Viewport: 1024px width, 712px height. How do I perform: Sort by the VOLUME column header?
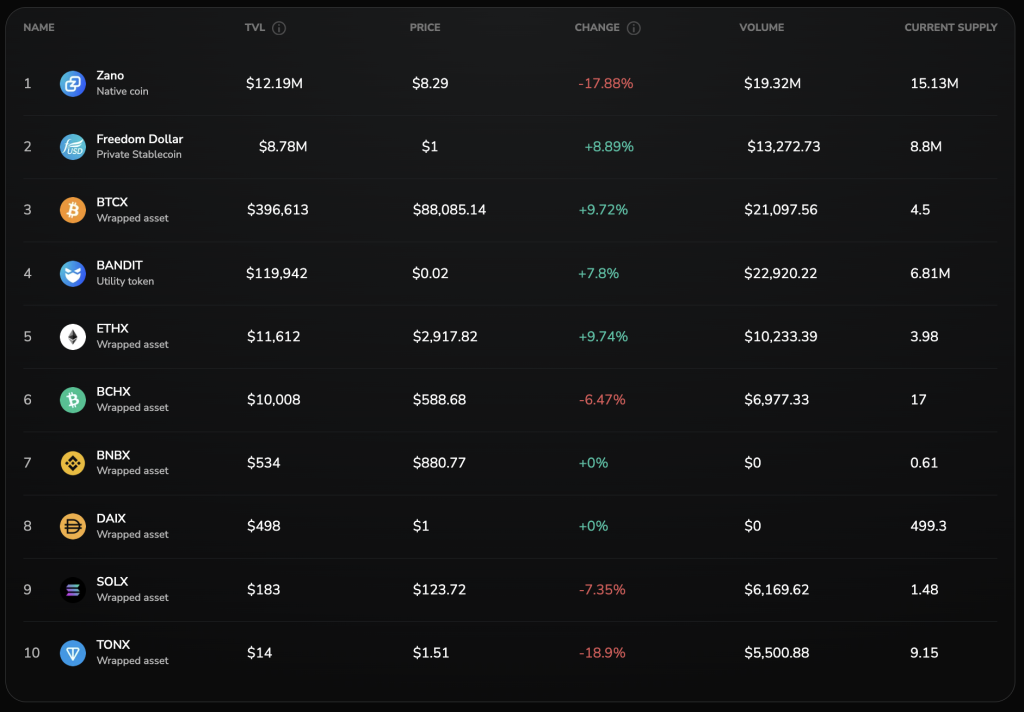coord(761,28)
